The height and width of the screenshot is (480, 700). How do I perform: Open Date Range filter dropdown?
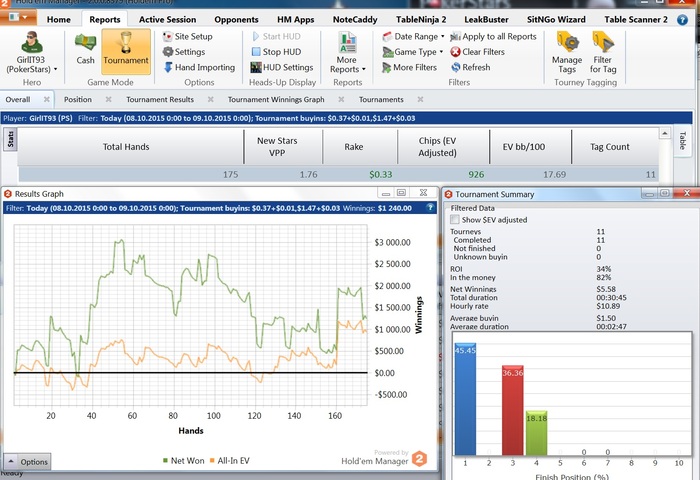pos(413,37)
